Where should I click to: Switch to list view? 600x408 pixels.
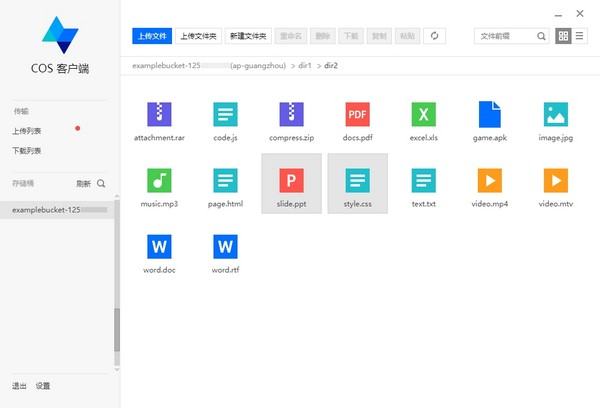point(580,36)
